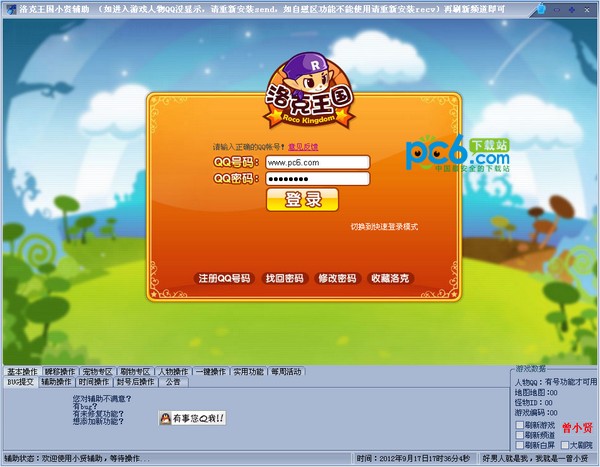Click the 收藏洛克 button
600x467 pixels.
[390, 278]
